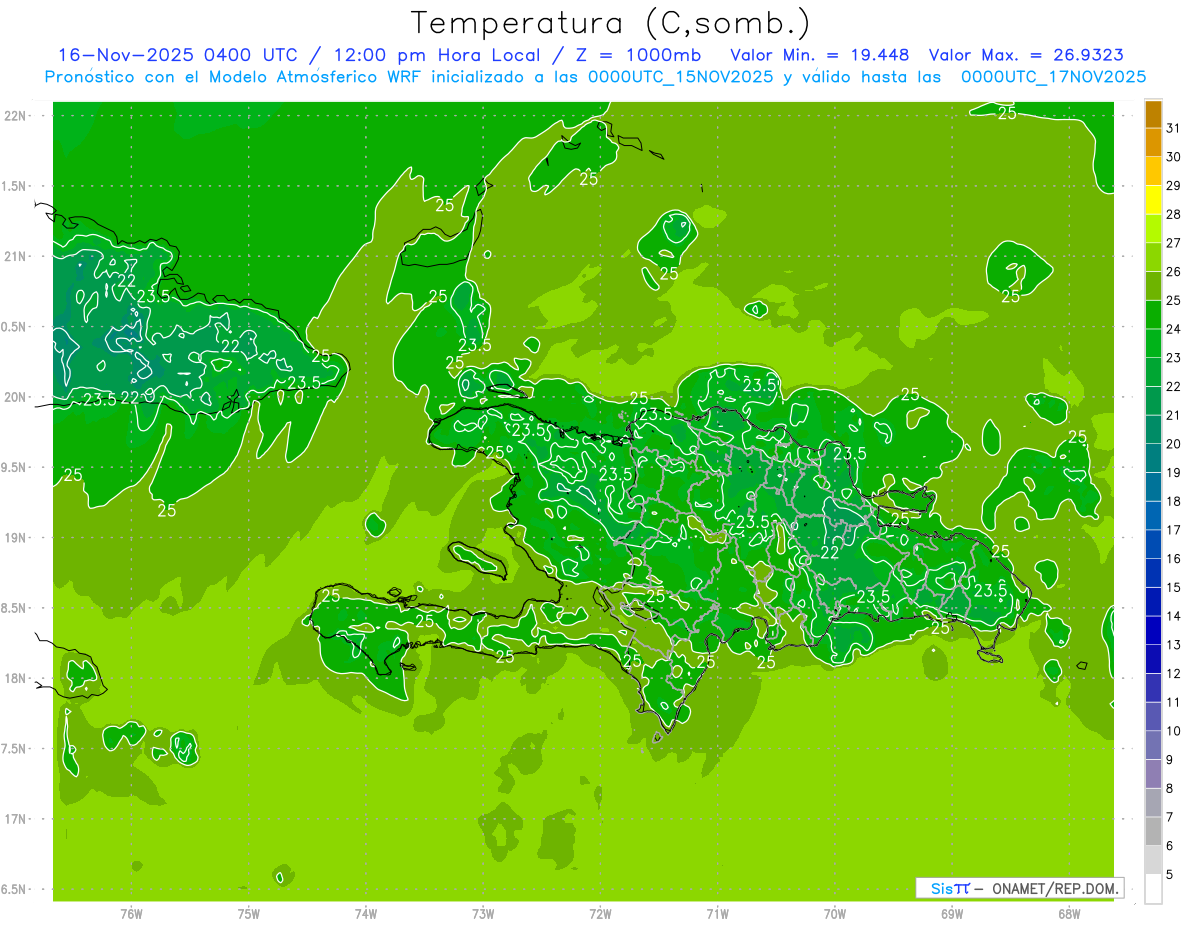The image size is (1200, 927).
Task: Click the legend swatch between 30 and 31
Action: point(1153,143)
